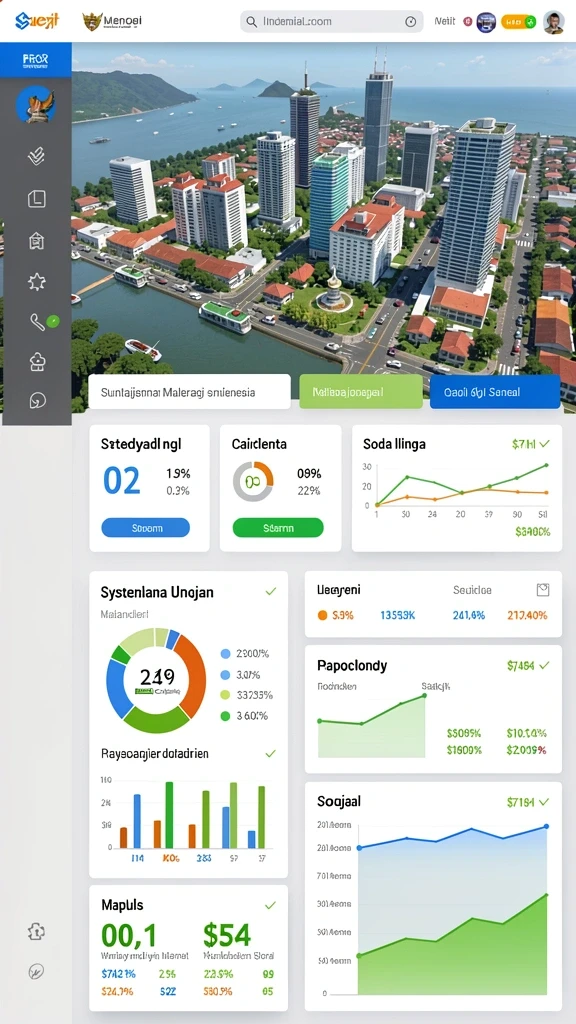Toggle the checkmark on Systenlana Unojan card

pos(270,591)
